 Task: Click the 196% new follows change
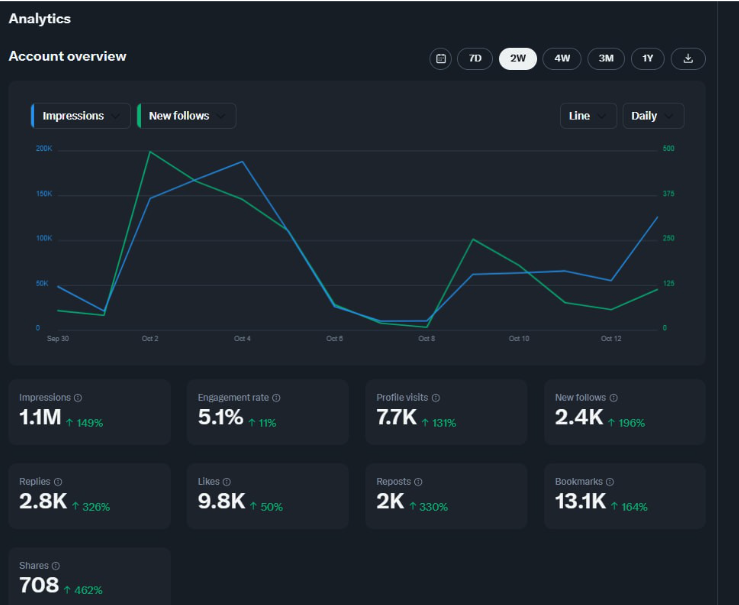632,423
